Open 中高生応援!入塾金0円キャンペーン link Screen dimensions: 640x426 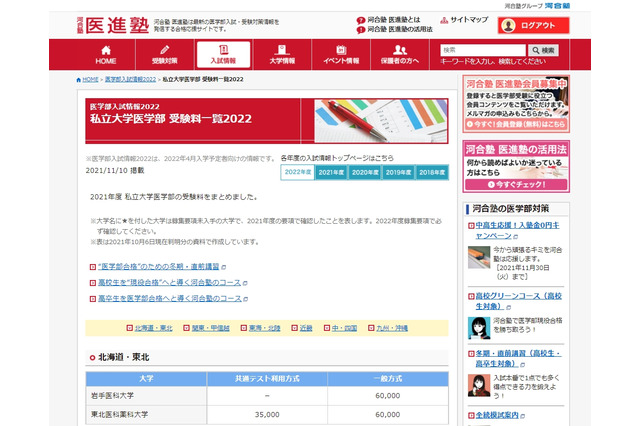click(517, 231)
